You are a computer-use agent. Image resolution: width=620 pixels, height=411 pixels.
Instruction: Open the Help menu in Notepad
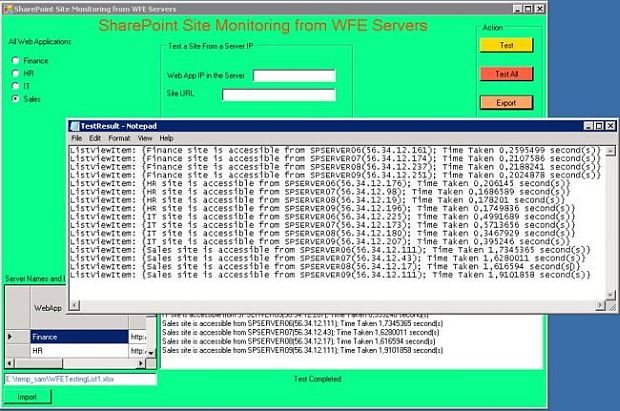pos(166,138)
